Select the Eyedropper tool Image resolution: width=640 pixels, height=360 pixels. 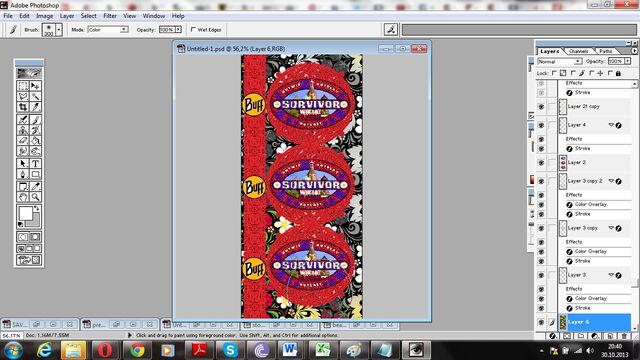point(36,187)
